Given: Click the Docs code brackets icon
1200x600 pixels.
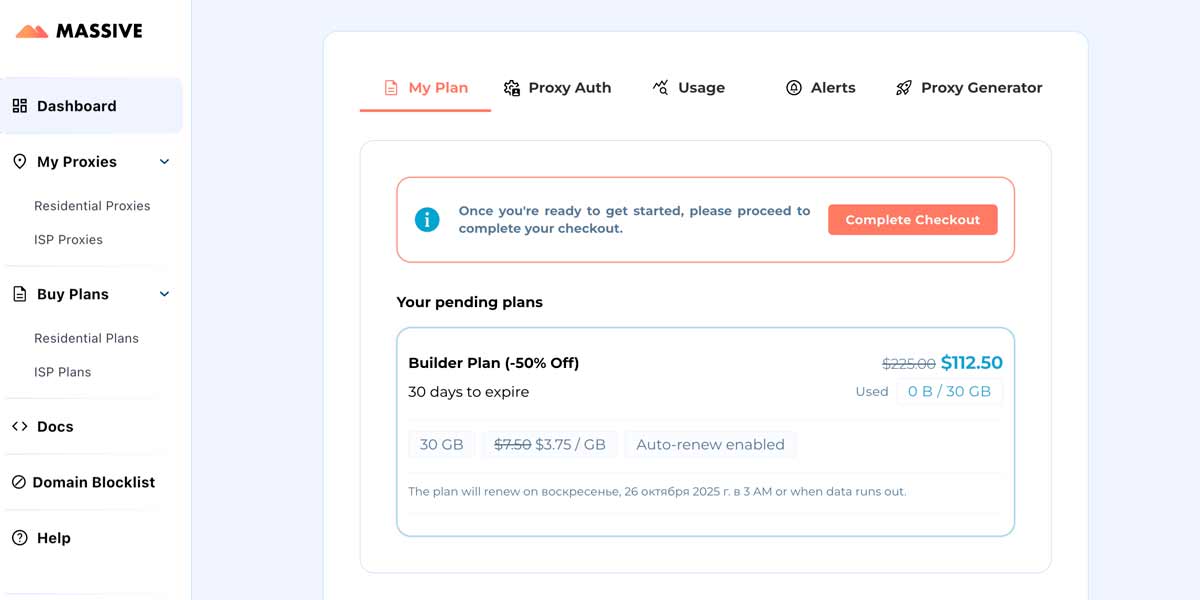Looking at the screenshot, I should [x=20, y=426].
